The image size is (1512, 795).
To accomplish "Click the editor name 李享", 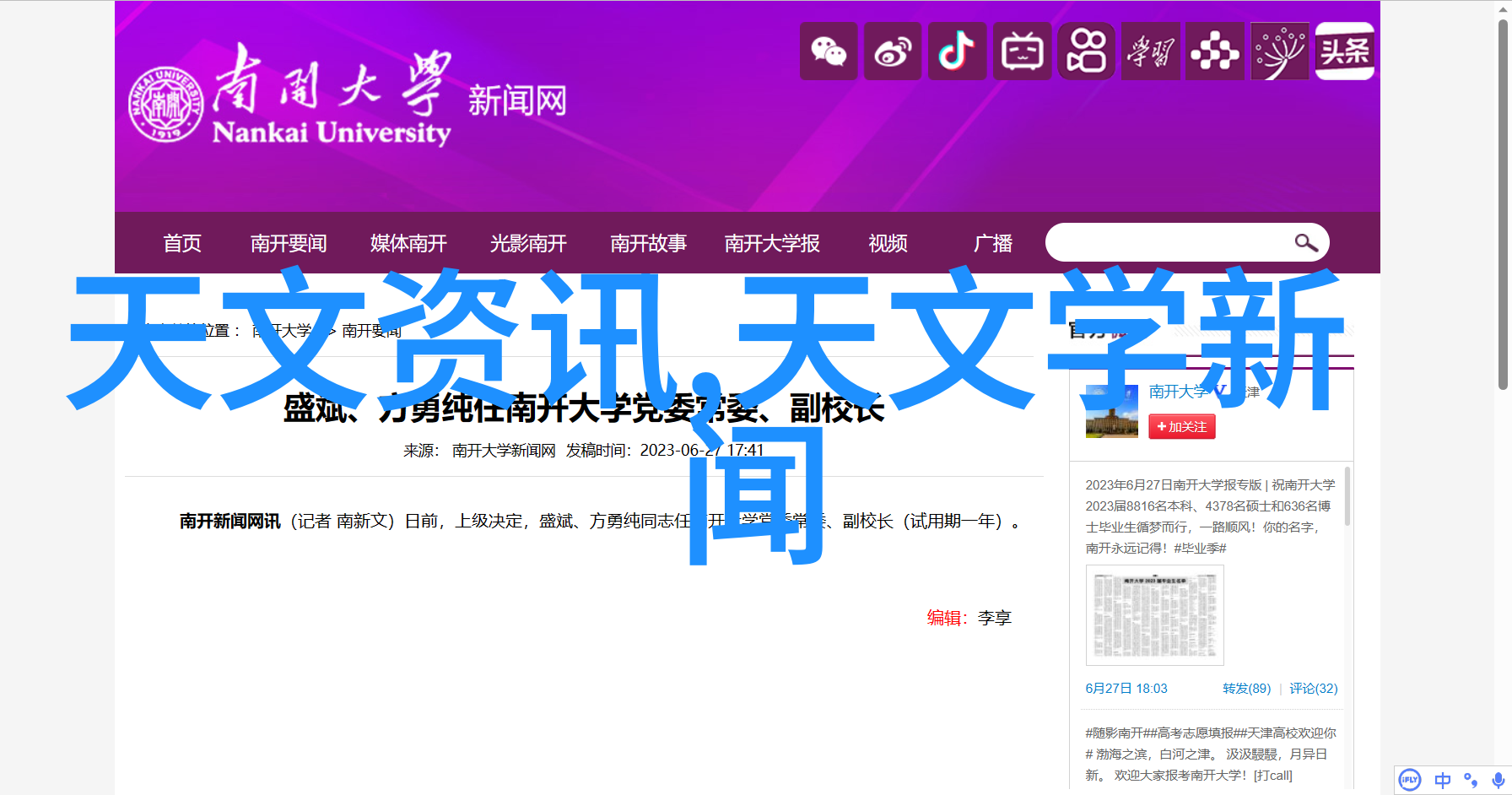I will point(995,618).
